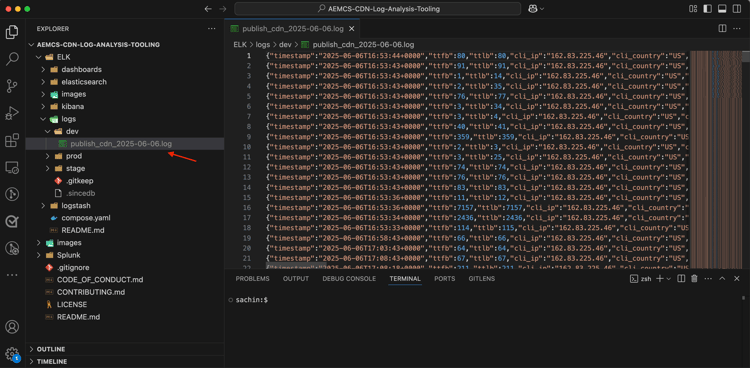Switch to the PROBLEMS tab
750x368 pixels.
coord(253,279)
